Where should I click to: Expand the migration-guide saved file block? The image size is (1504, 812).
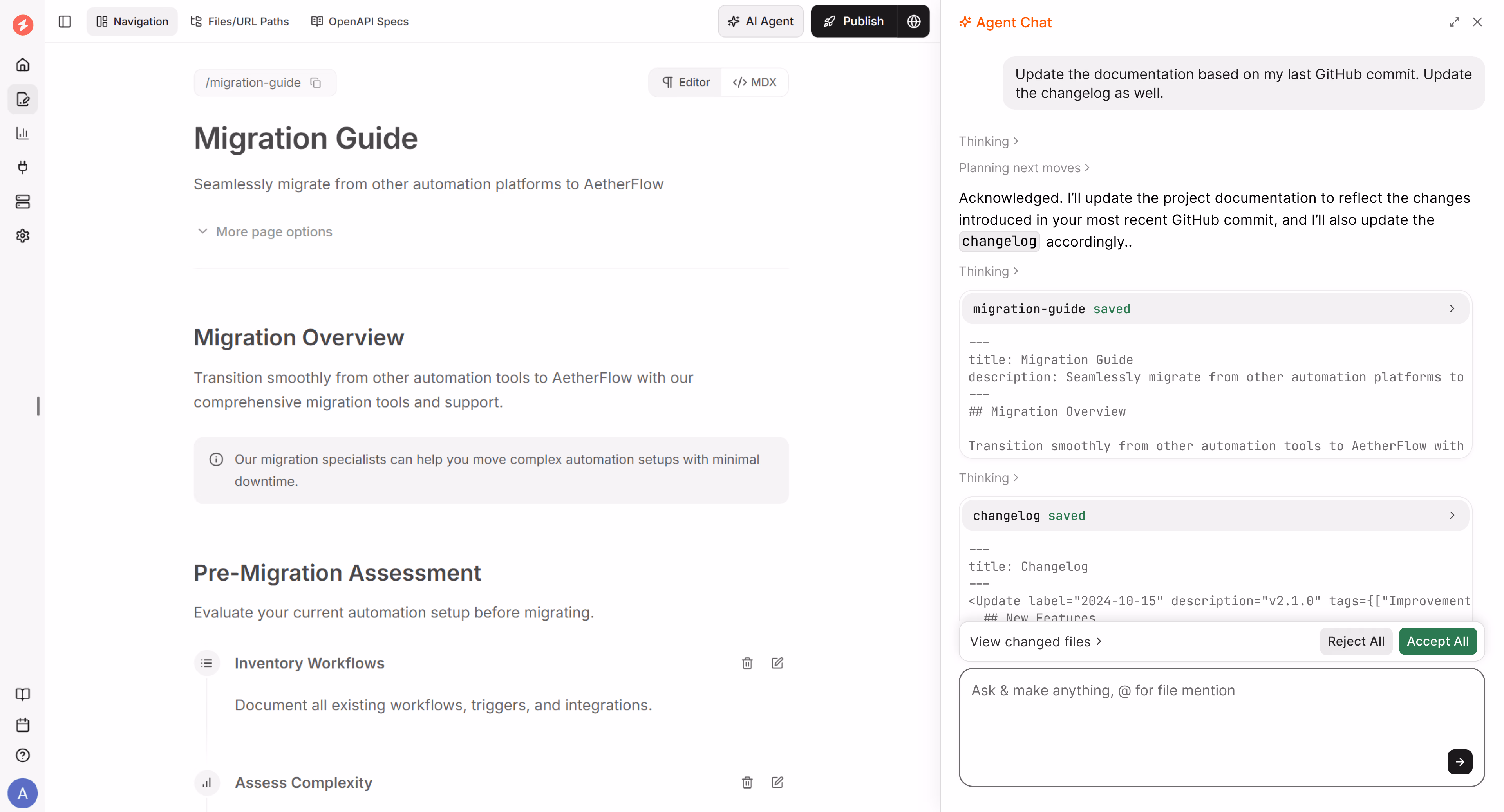coord(1215,309)
